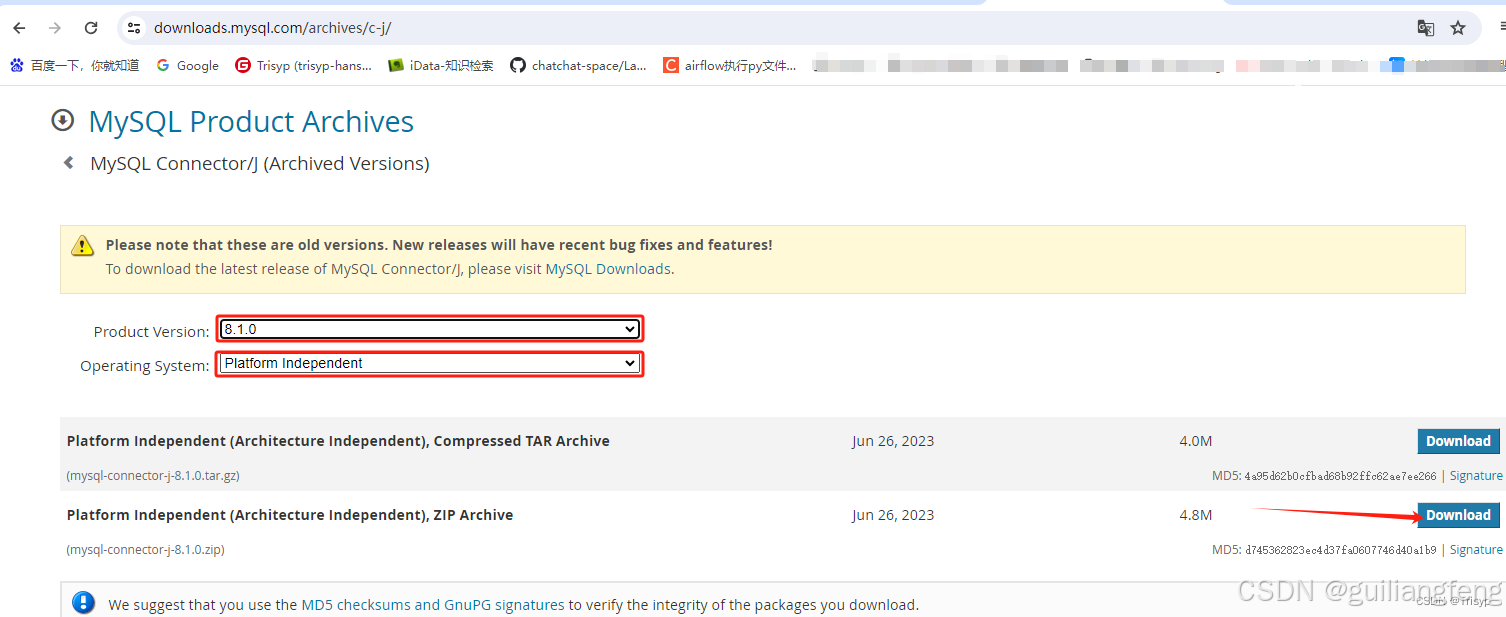Follow the MySQL Downloads link

(x=608, y=269)
